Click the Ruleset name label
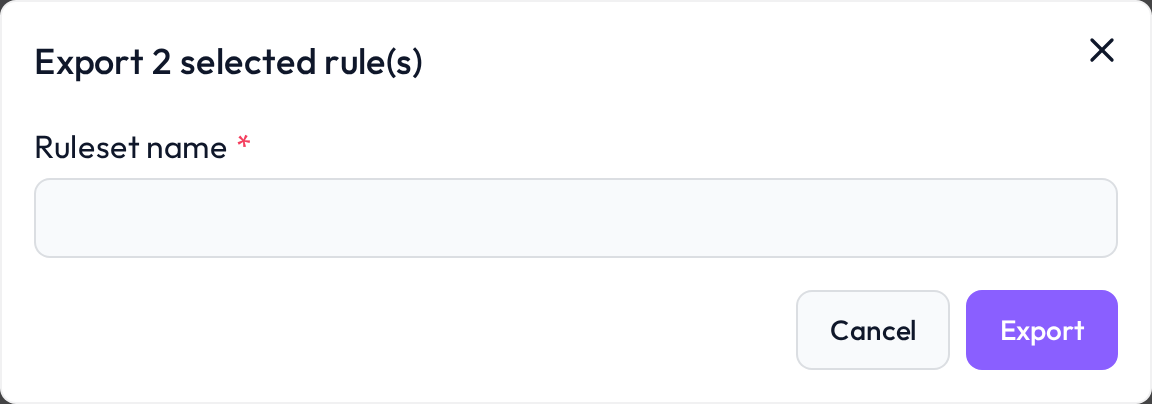This screenshot has height=404, width=1152. [x=131, y=148]
